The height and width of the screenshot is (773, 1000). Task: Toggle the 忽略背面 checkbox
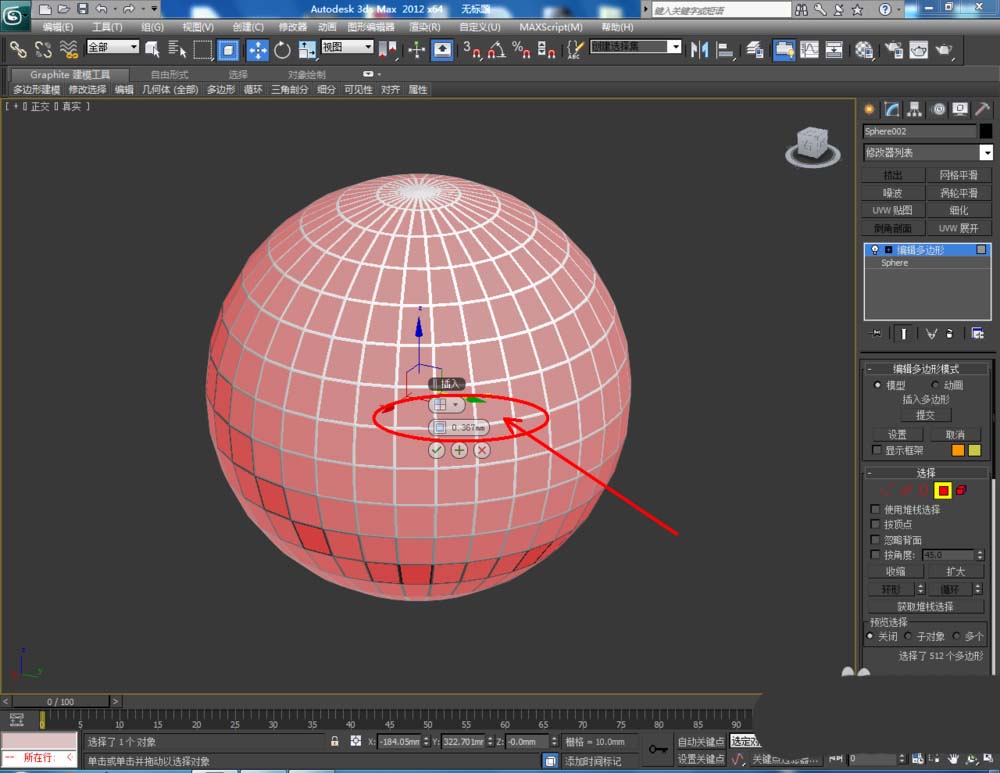pyautogui.click(x=877, y=540)
